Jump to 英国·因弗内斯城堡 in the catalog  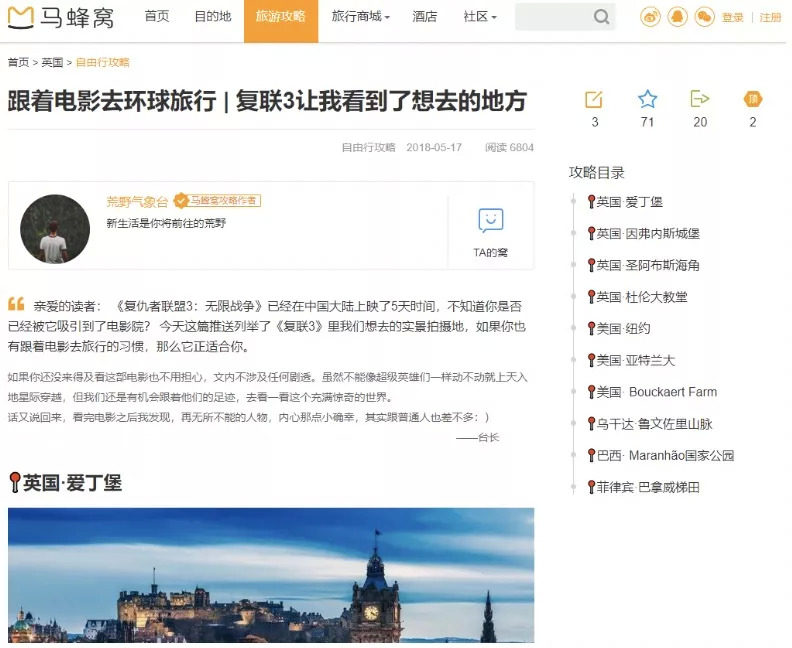point(644,233)
